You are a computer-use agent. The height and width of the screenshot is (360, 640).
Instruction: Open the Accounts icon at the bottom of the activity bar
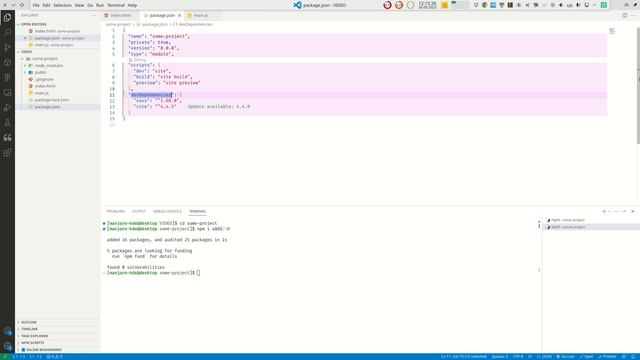(x=7, y=331)
